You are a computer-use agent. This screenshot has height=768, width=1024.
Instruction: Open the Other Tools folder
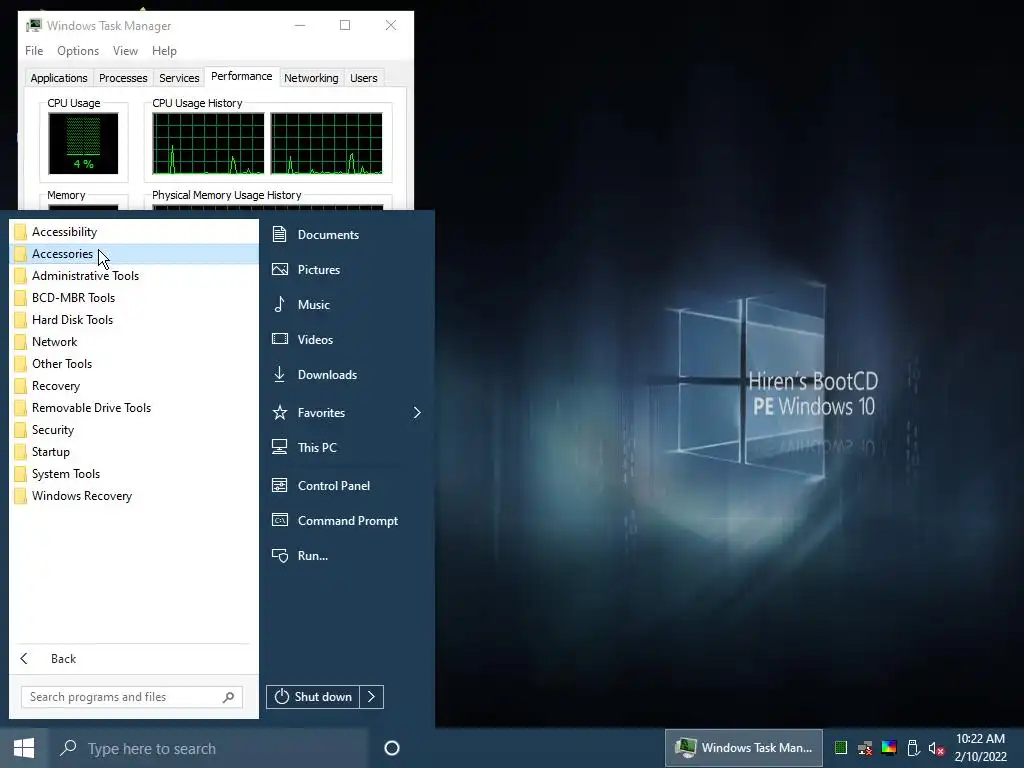tap(134, 364)
